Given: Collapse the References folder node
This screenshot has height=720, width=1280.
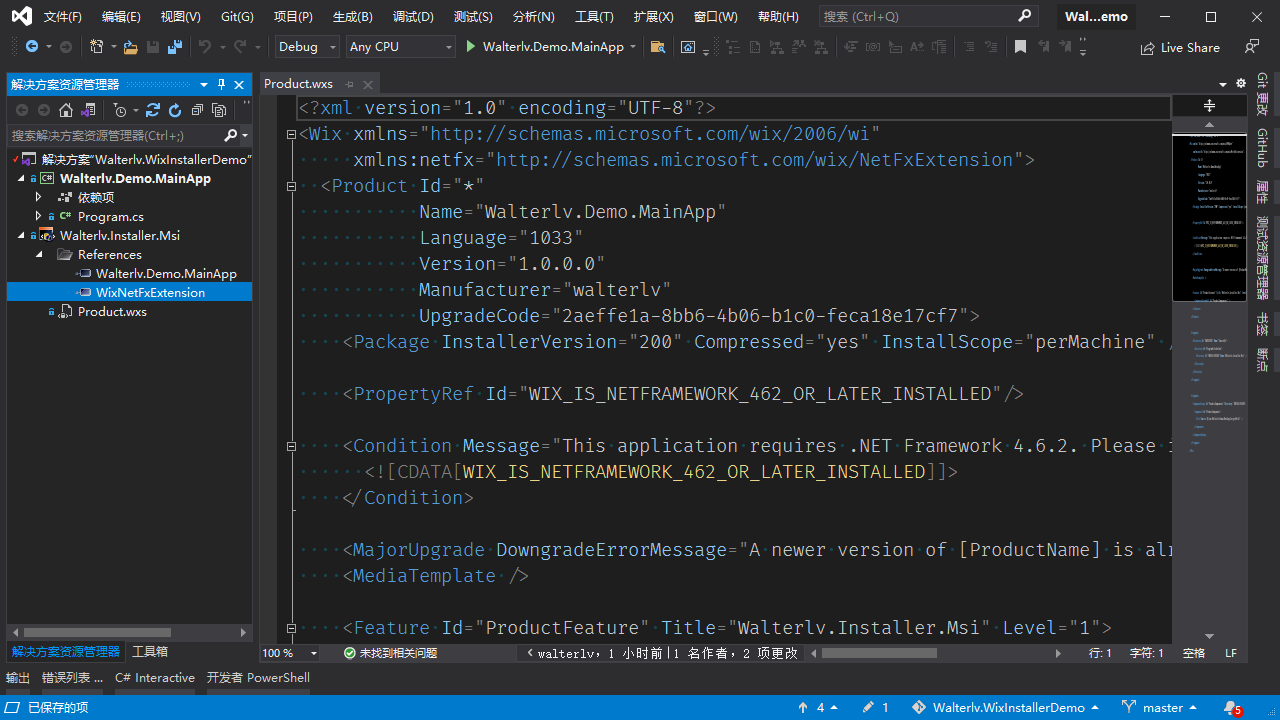Looking at the screenshot, I should click(39, 254).
